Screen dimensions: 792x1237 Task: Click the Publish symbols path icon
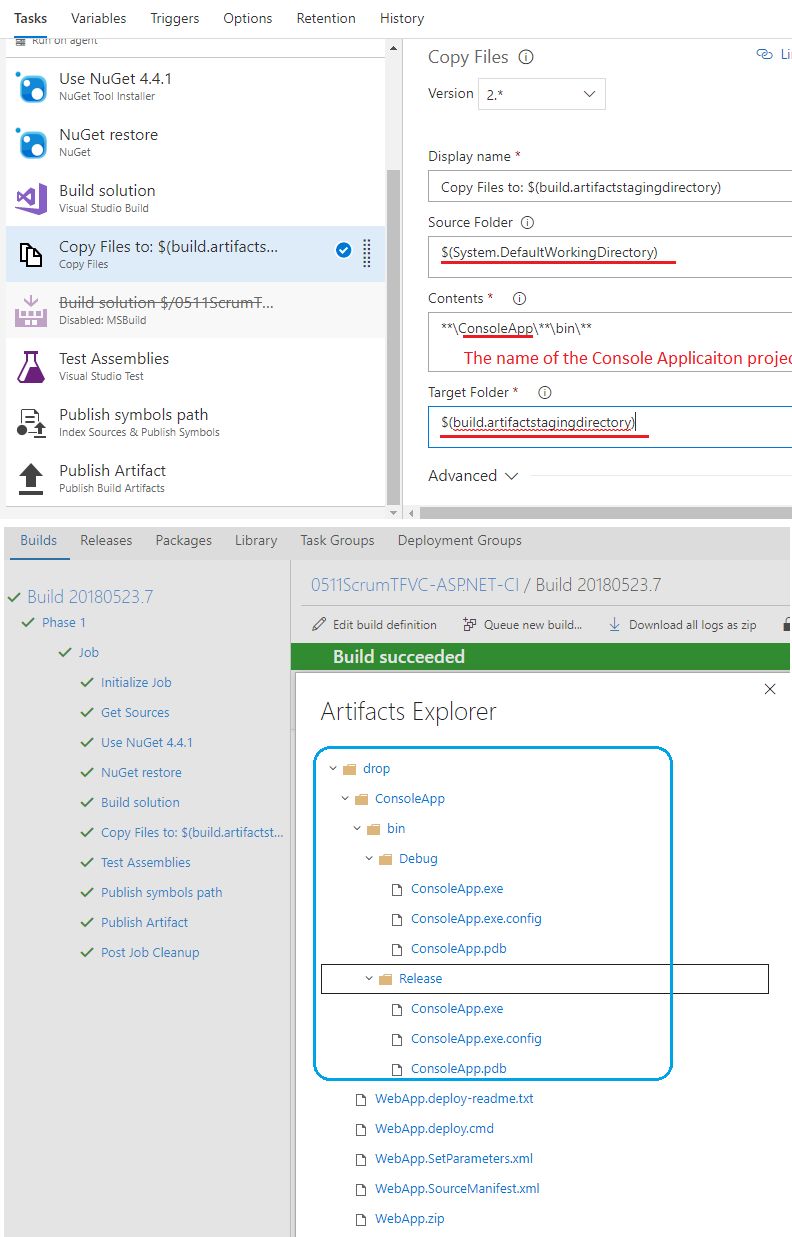pyautogui.click(x=32, y=423)
